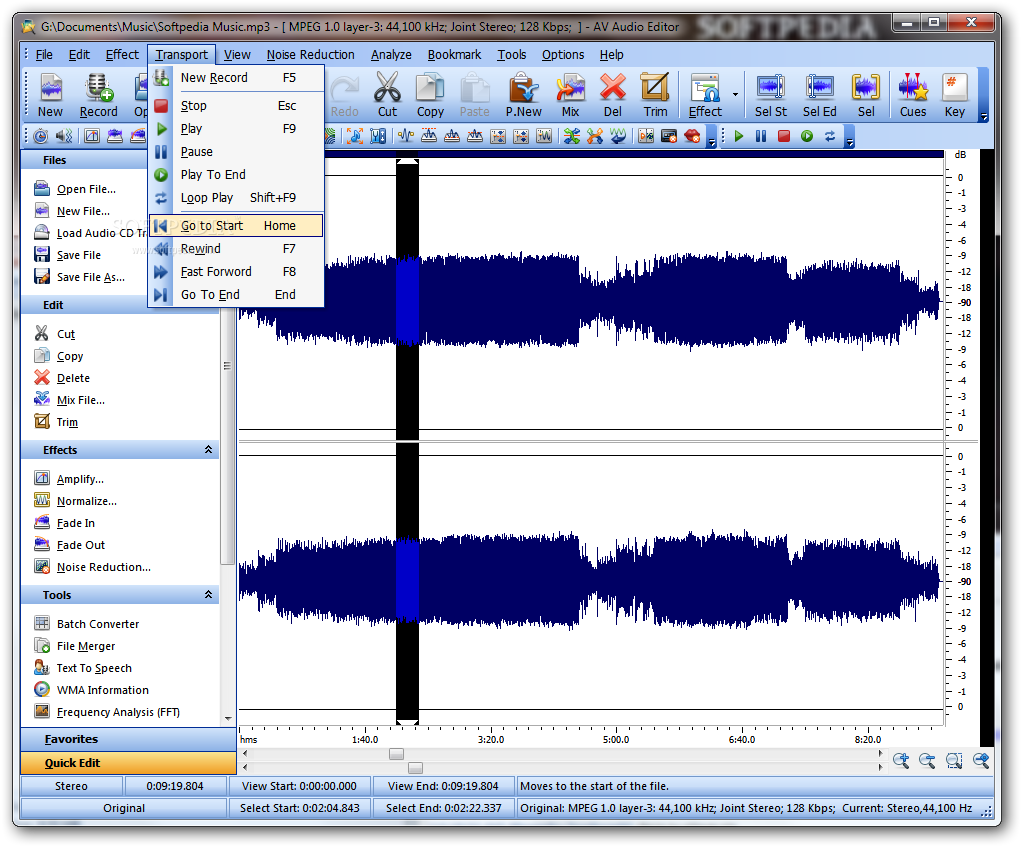This screenshot has height=847, width=1022.
Task: Choose Rewind from Transport menu
Action: click(236, 249)
